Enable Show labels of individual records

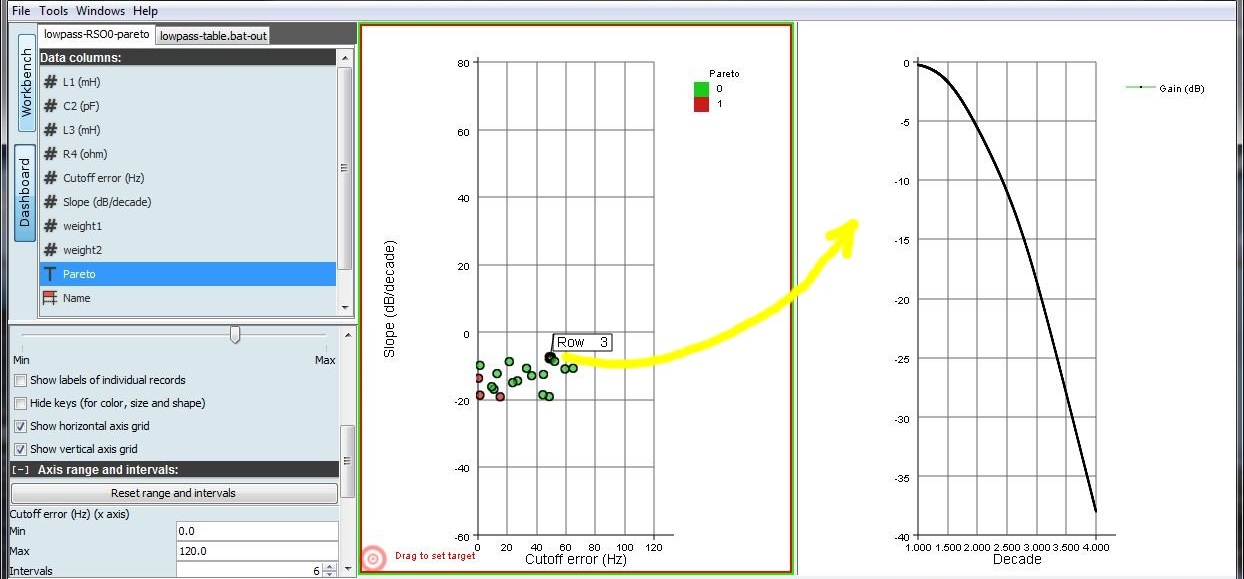tap(21, 380)
